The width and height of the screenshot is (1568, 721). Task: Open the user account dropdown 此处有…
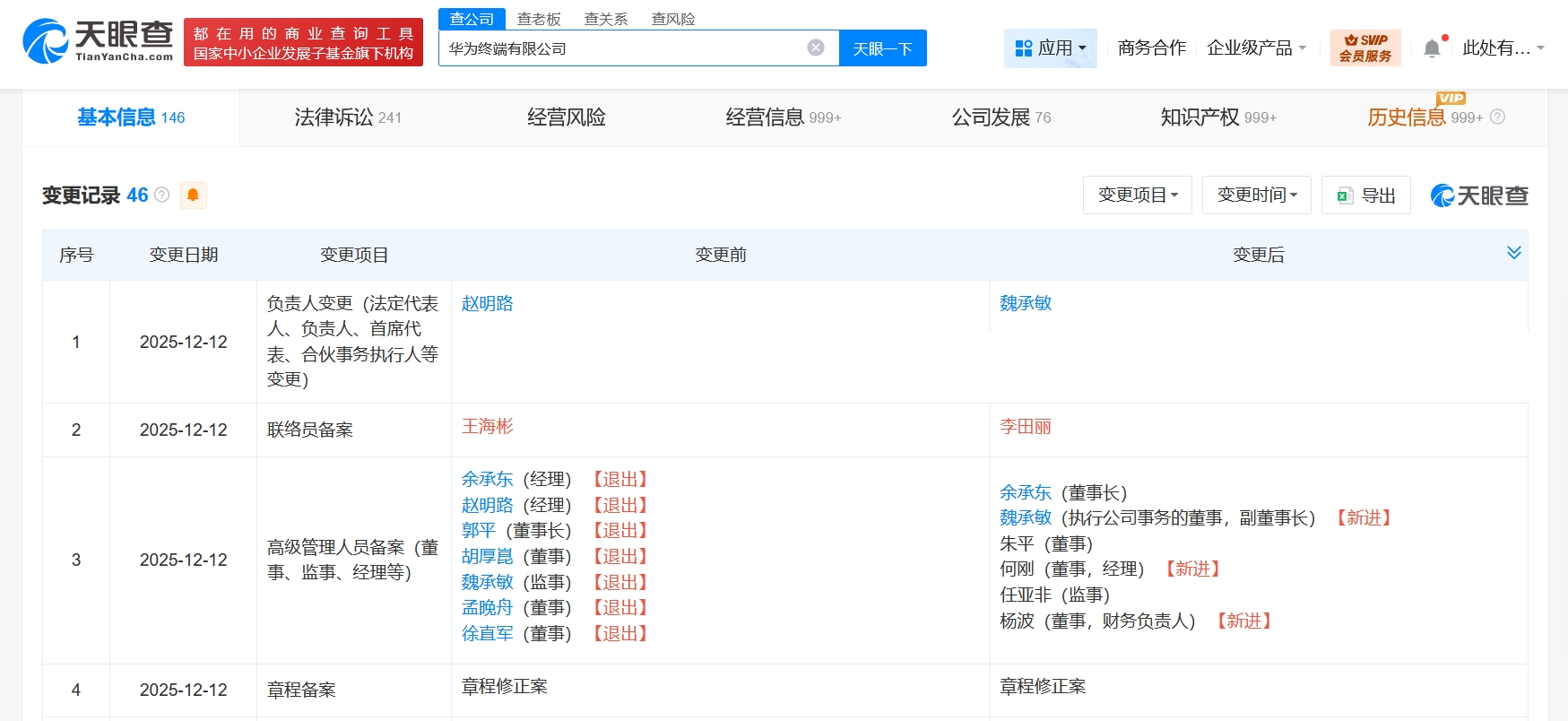tap(1503, 48)
